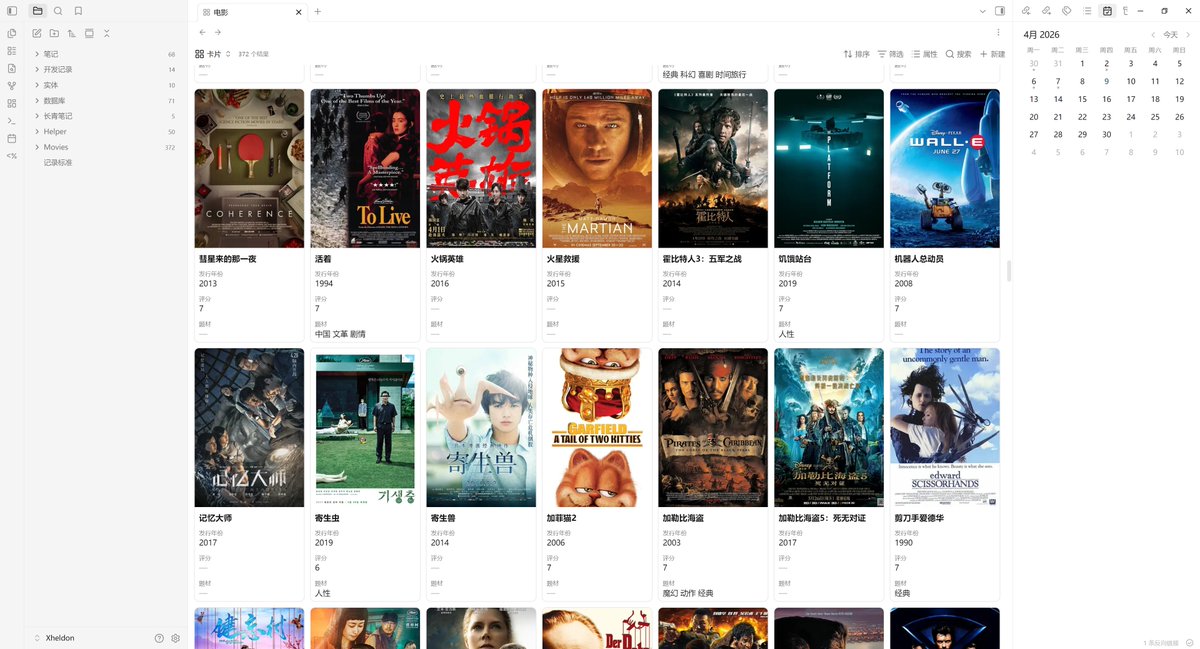Open command palette terminal ribbon icon

click(12, 120)
